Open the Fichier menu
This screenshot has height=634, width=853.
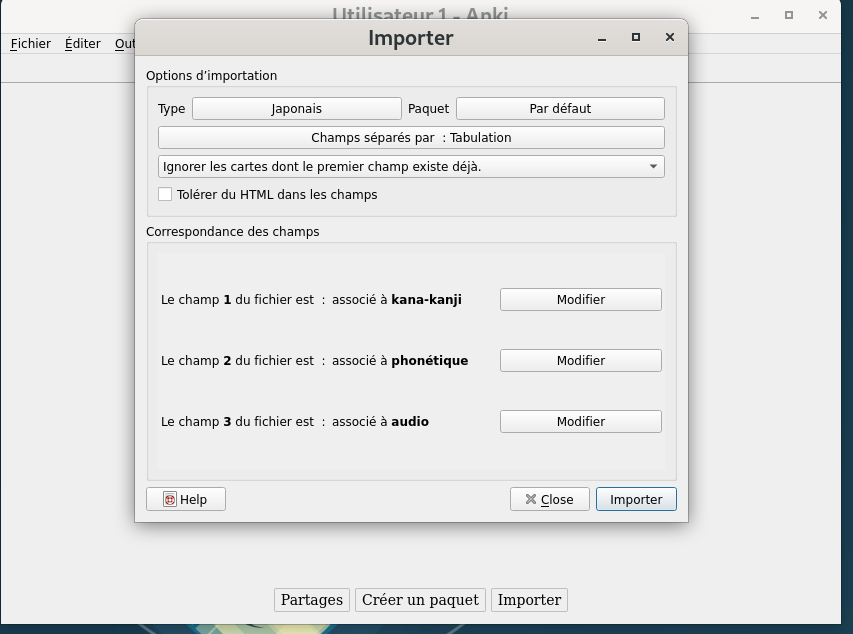point(31,44)
